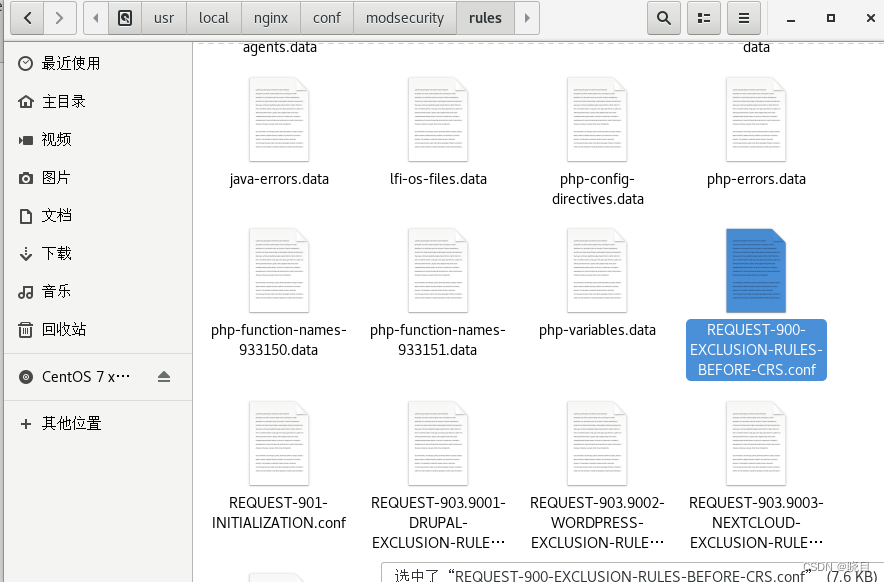Open Music (音乐) in the sidebar

click(x=98, y=292)
